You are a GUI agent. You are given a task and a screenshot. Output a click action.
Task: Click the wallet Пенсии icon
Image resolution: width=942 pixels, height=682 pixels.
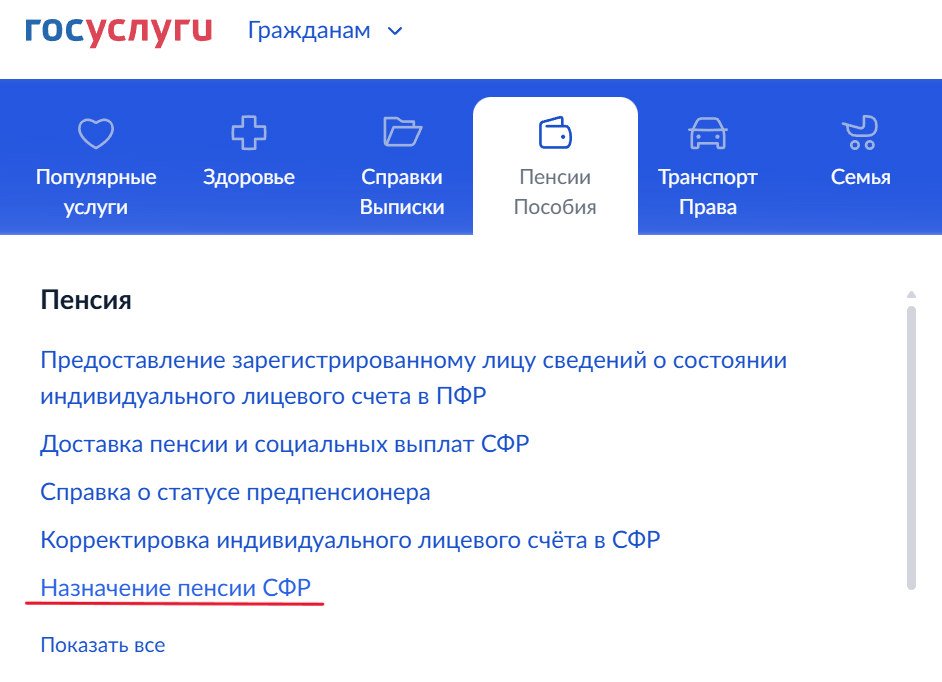pos(555,132)
